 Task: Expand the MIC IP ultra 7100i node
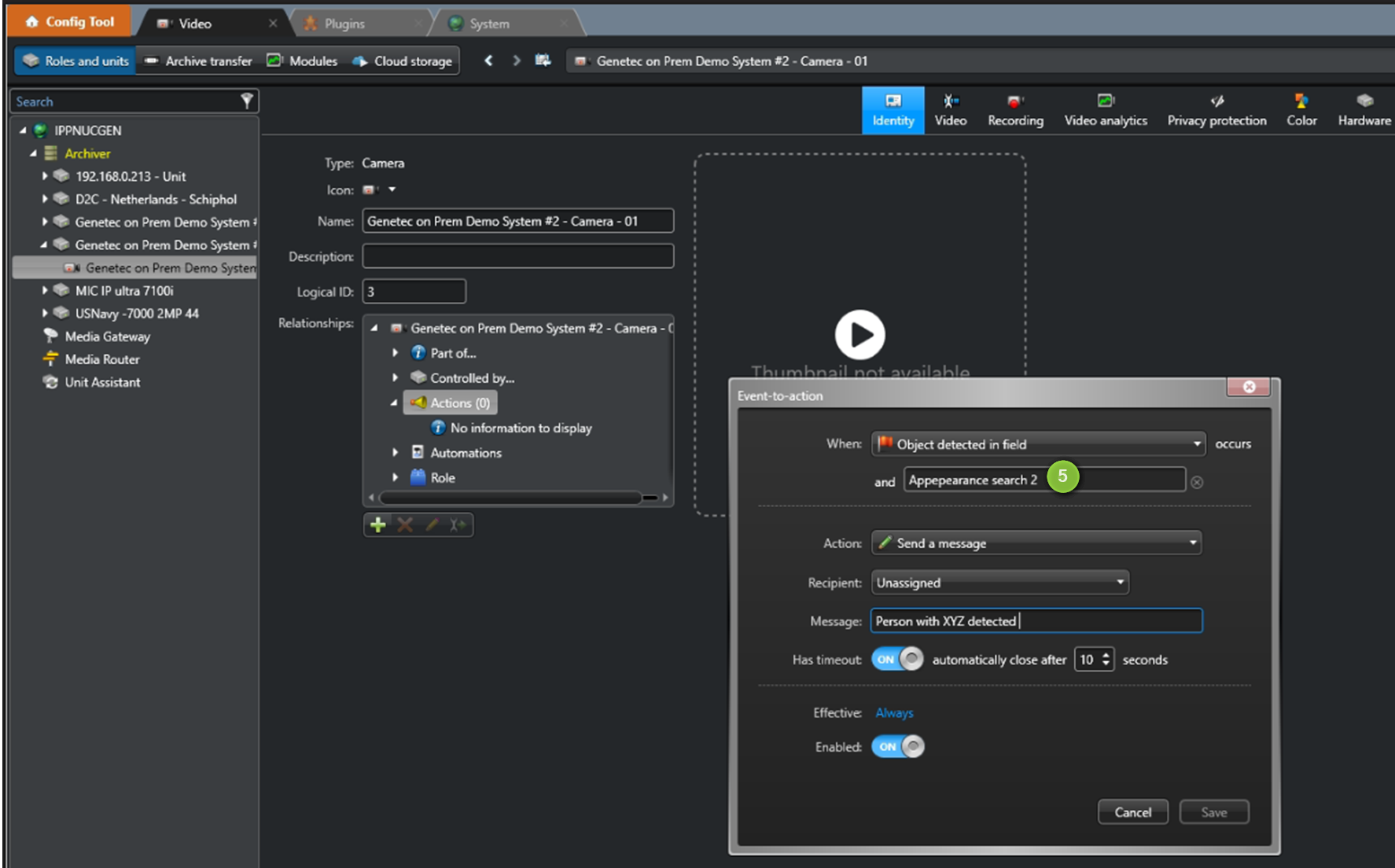(45, 290)
